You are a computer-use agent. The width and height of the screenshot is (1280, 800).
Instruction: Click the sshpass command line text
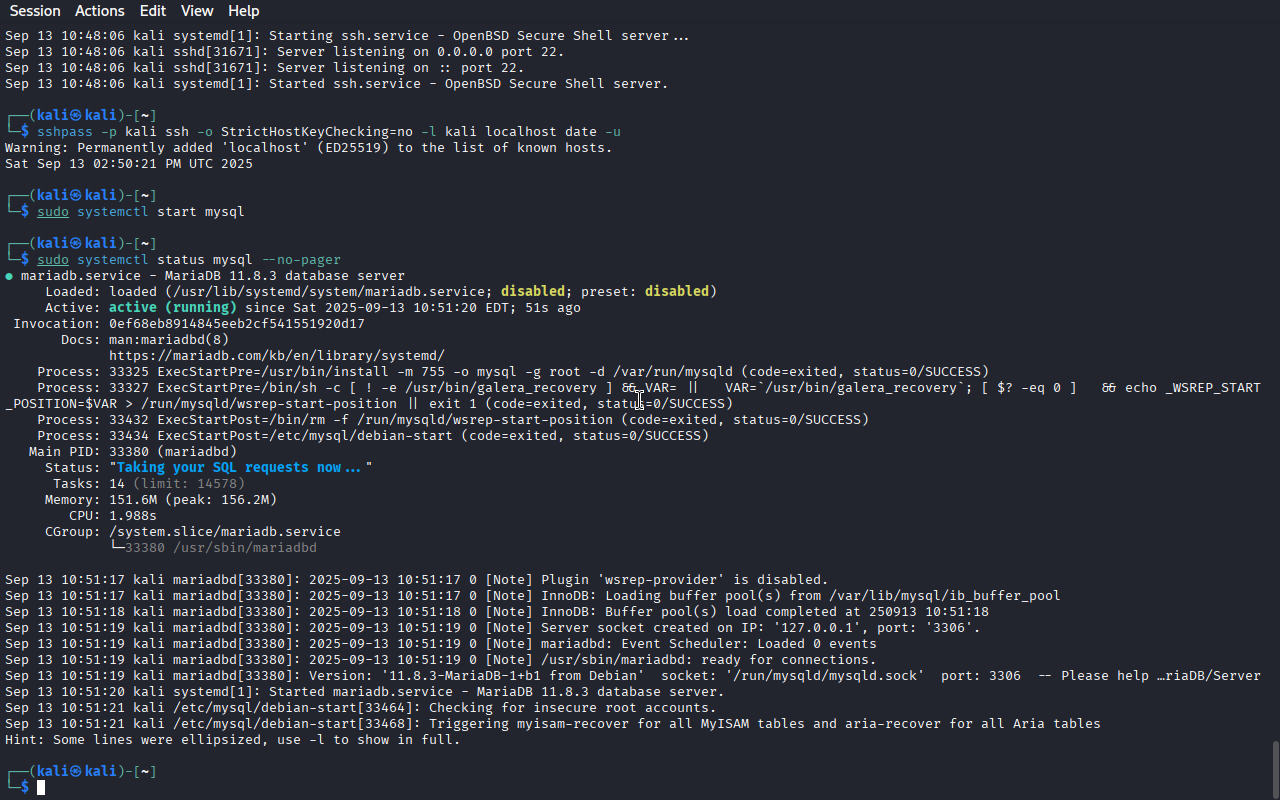point(329,132)
